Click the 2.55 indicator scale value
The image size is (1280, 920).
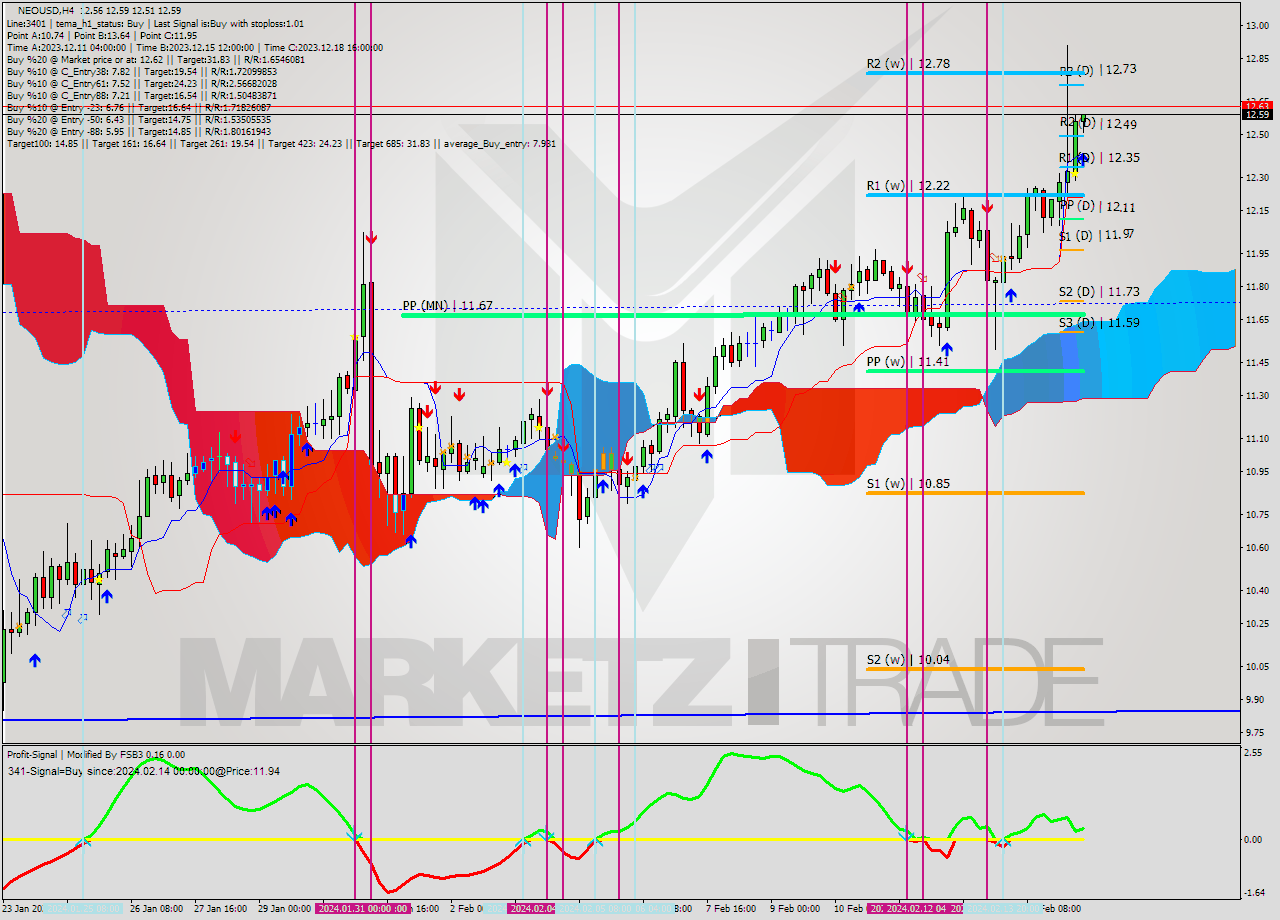[x=1254, y=753]
